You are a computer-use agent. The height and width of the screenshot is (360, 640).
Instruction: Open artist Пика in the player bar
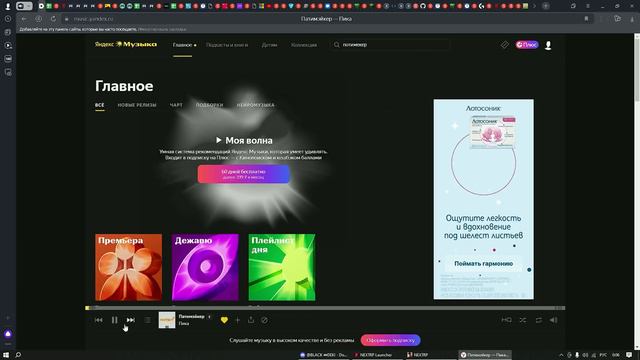click(184, 324)
